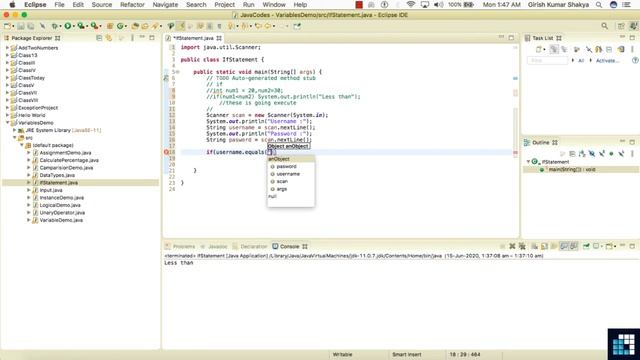This screenshot has height=360, width=640.
Task: Toggle Hide Non-Public Members in Outline
Action: pos(611,153)
